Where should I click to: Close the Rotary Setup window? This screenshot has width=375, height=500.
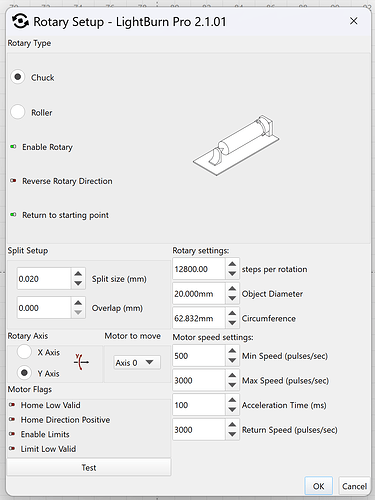click(x=354, y=21)
